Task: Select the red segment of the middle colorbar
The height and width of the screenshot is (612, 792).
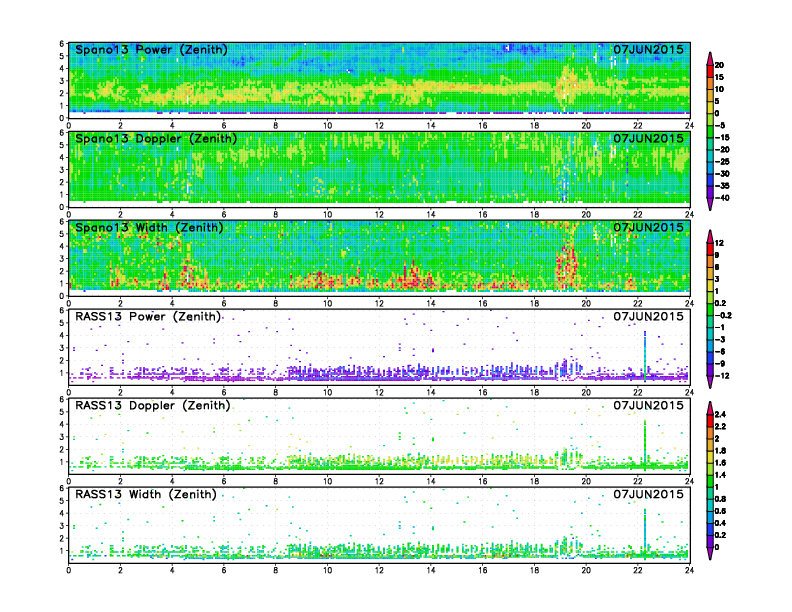Action: (710, 249)
